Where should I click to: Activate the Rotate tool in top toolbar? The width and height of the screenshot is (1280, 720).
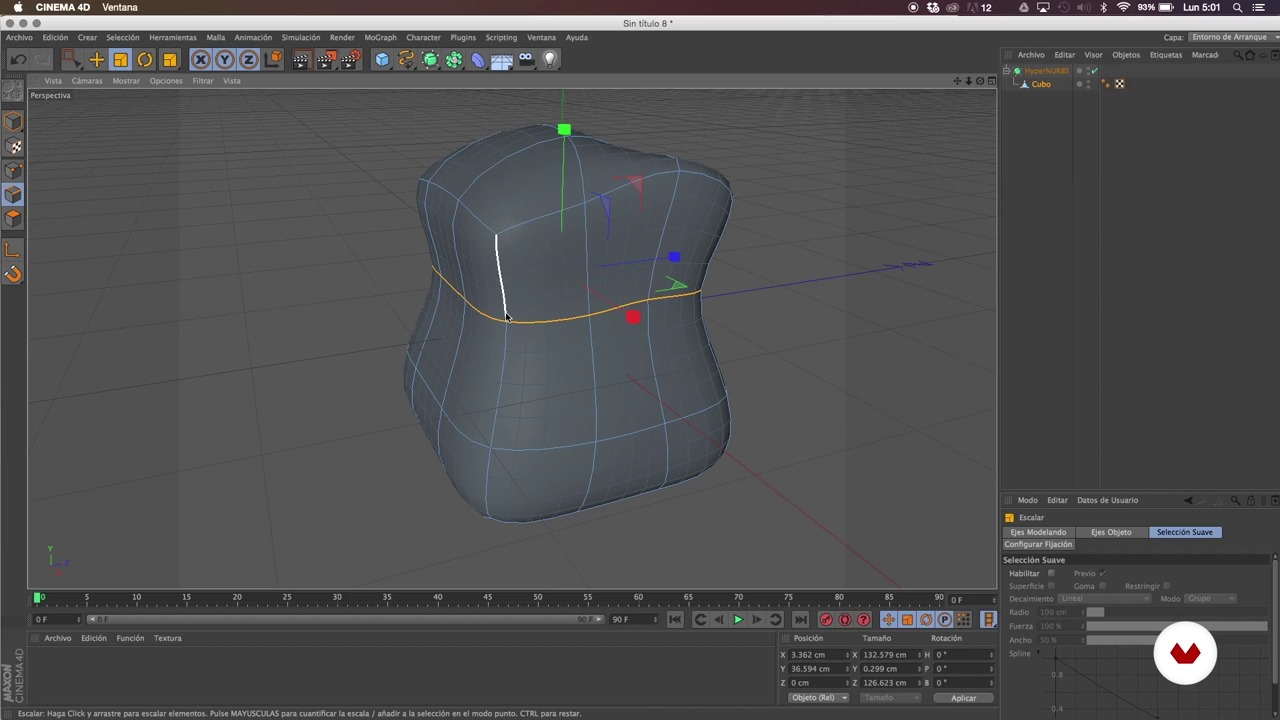(x=145, y=60)
